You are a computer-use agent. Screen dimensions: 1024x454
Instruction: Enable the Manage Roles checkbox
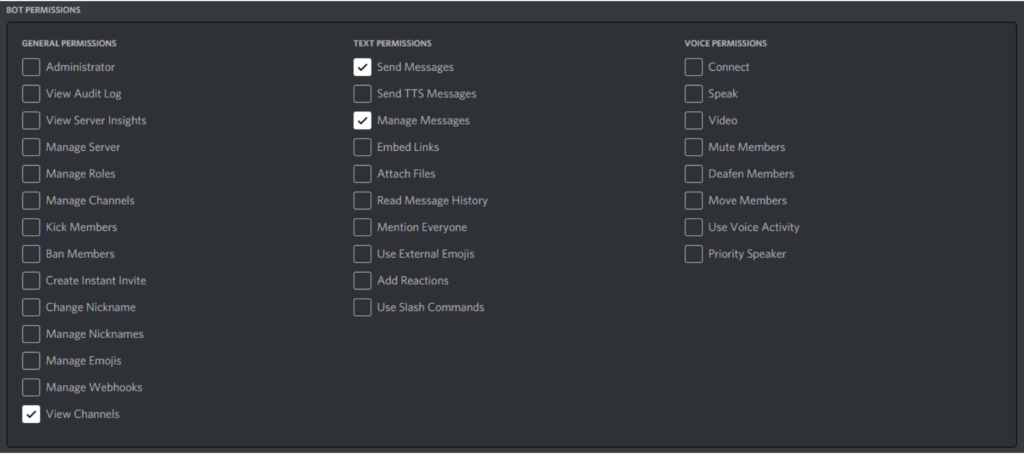[31, 174]
